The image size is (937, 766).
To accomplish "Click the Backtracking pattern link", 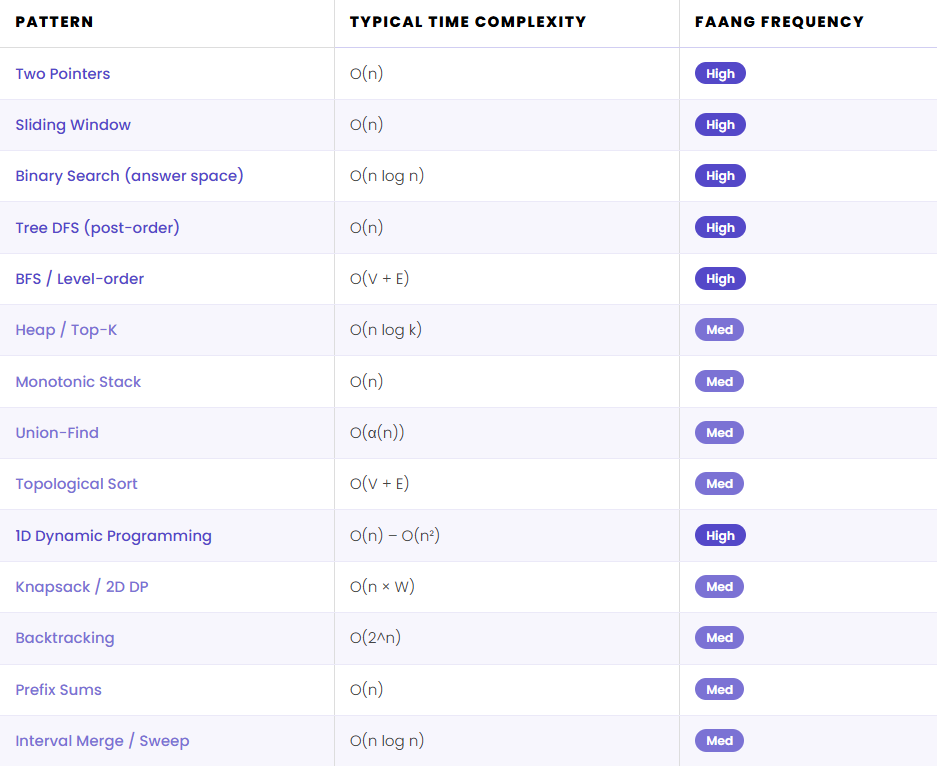I will pos(65,638).
